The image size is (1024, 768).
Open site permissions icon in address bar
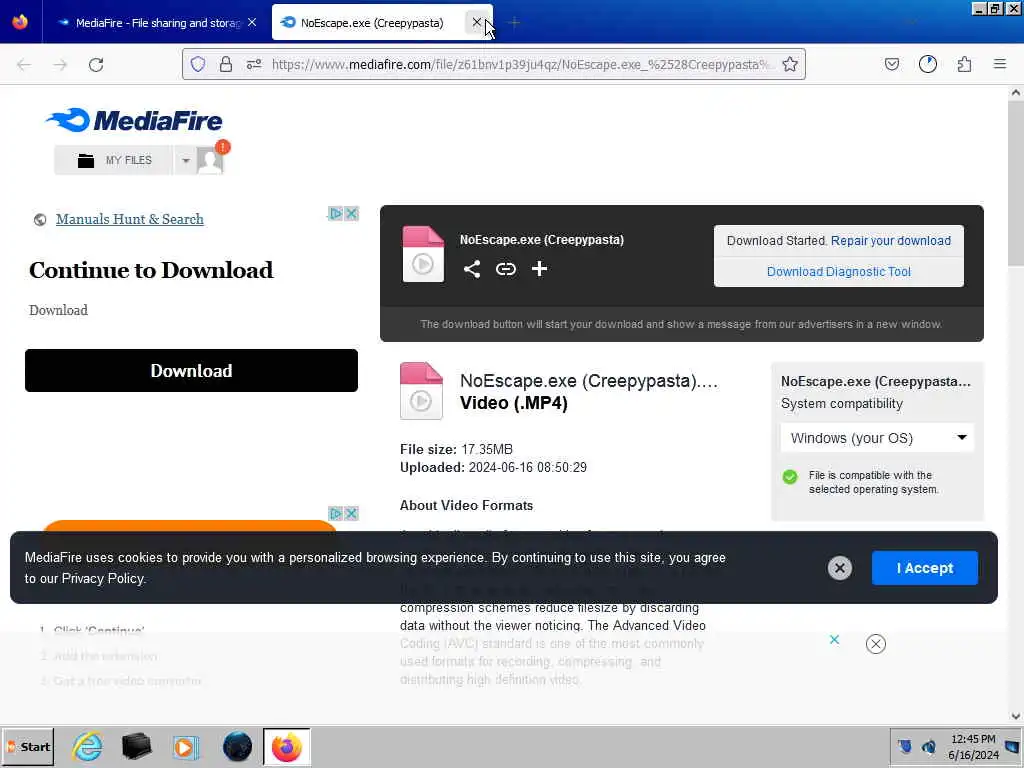coord(254,64)
